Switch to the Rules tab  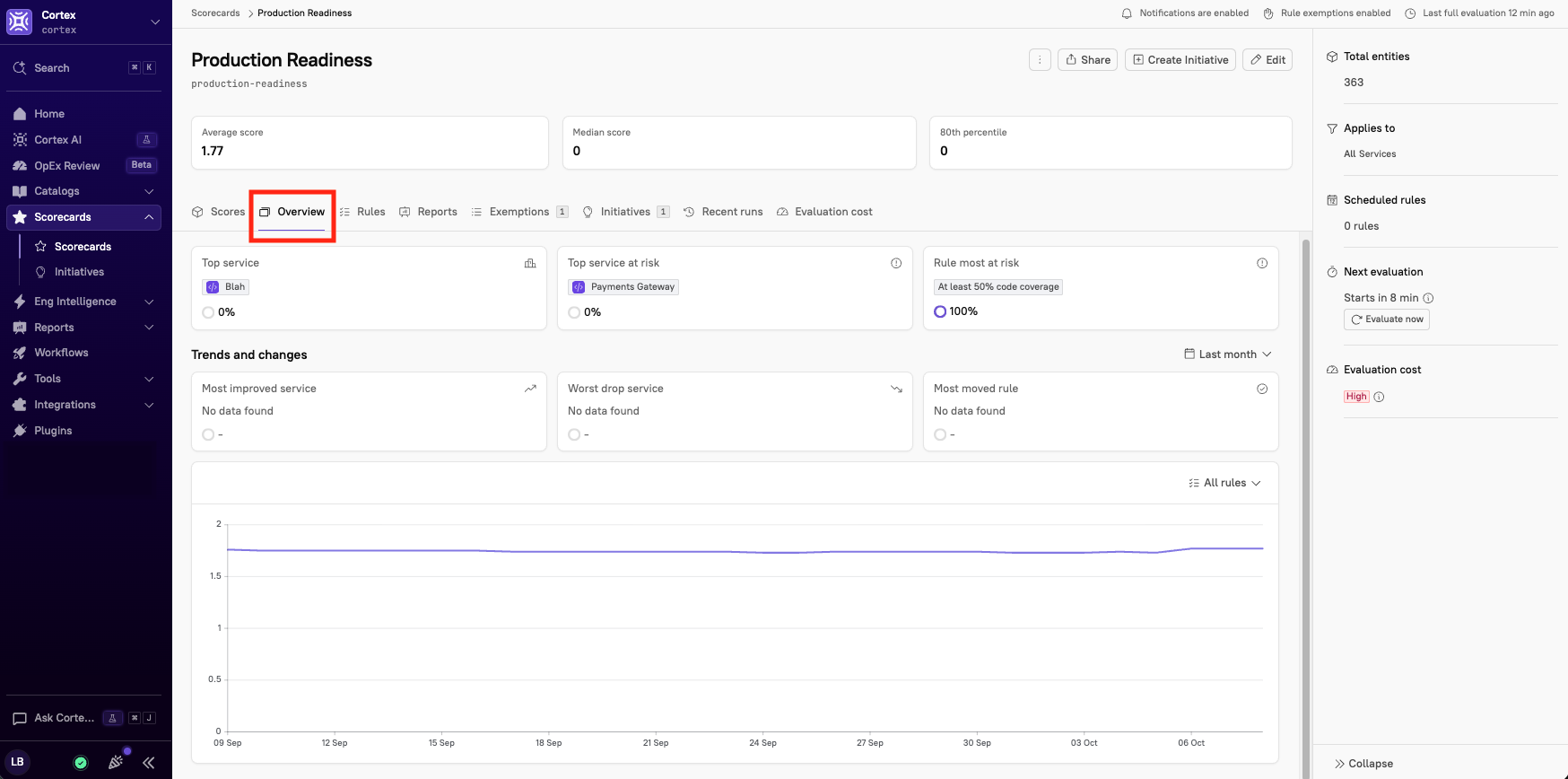(362, 212)
